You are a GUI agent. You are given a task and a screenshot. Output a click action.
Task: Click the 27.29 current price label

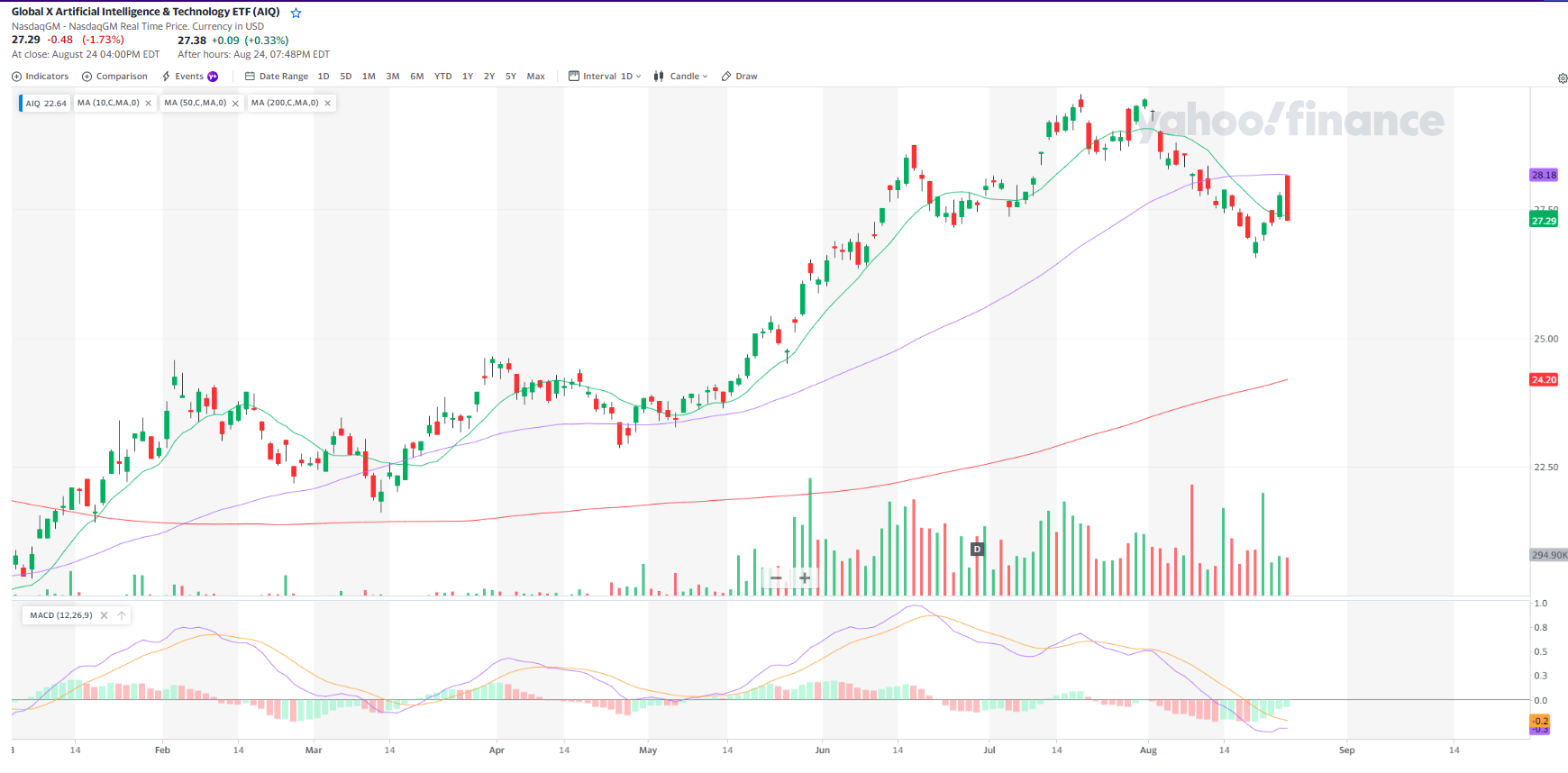pos(1544,221)
